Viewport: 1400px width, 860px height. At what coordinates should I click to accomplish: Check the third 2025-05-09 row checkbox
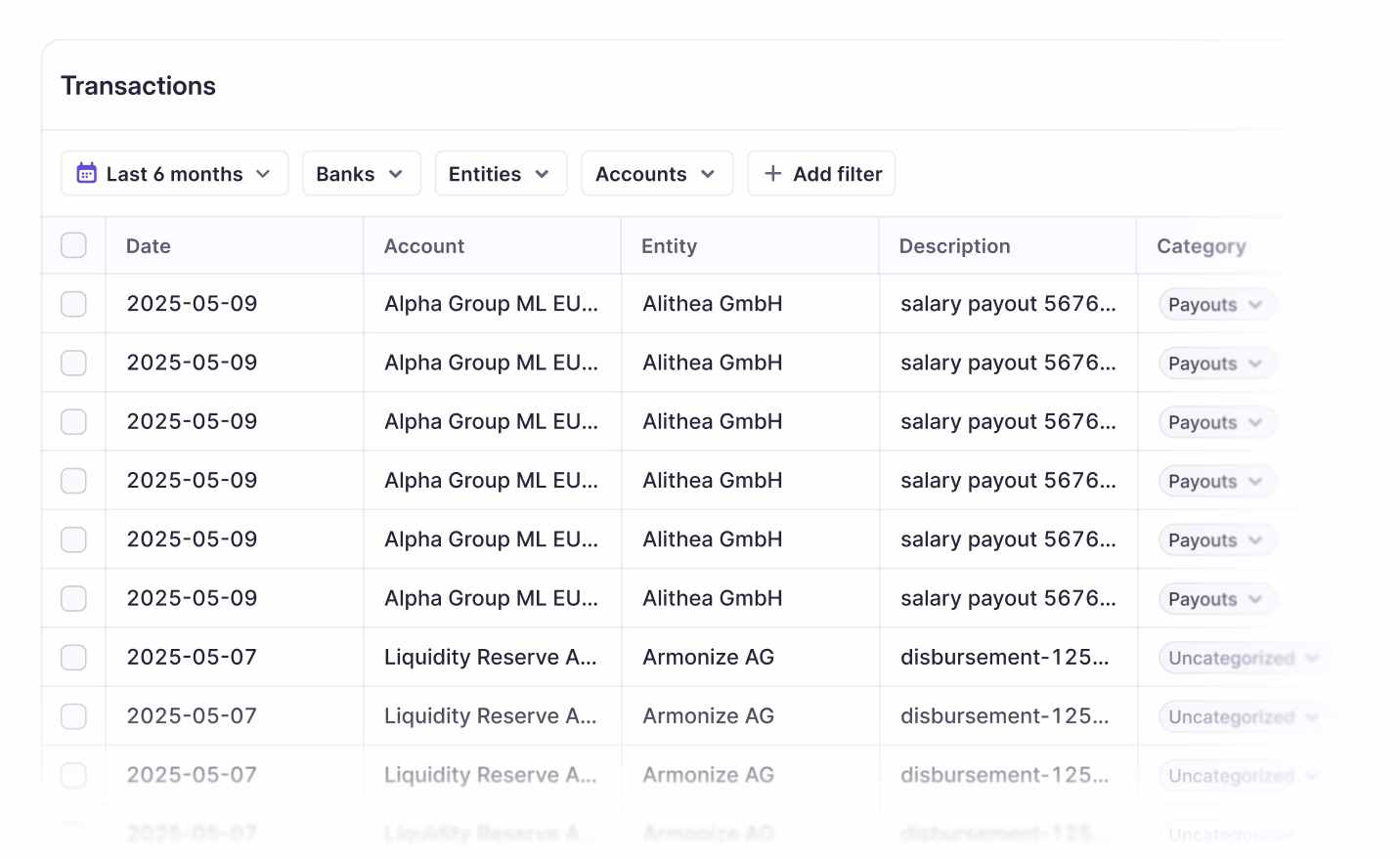point(73,421)
